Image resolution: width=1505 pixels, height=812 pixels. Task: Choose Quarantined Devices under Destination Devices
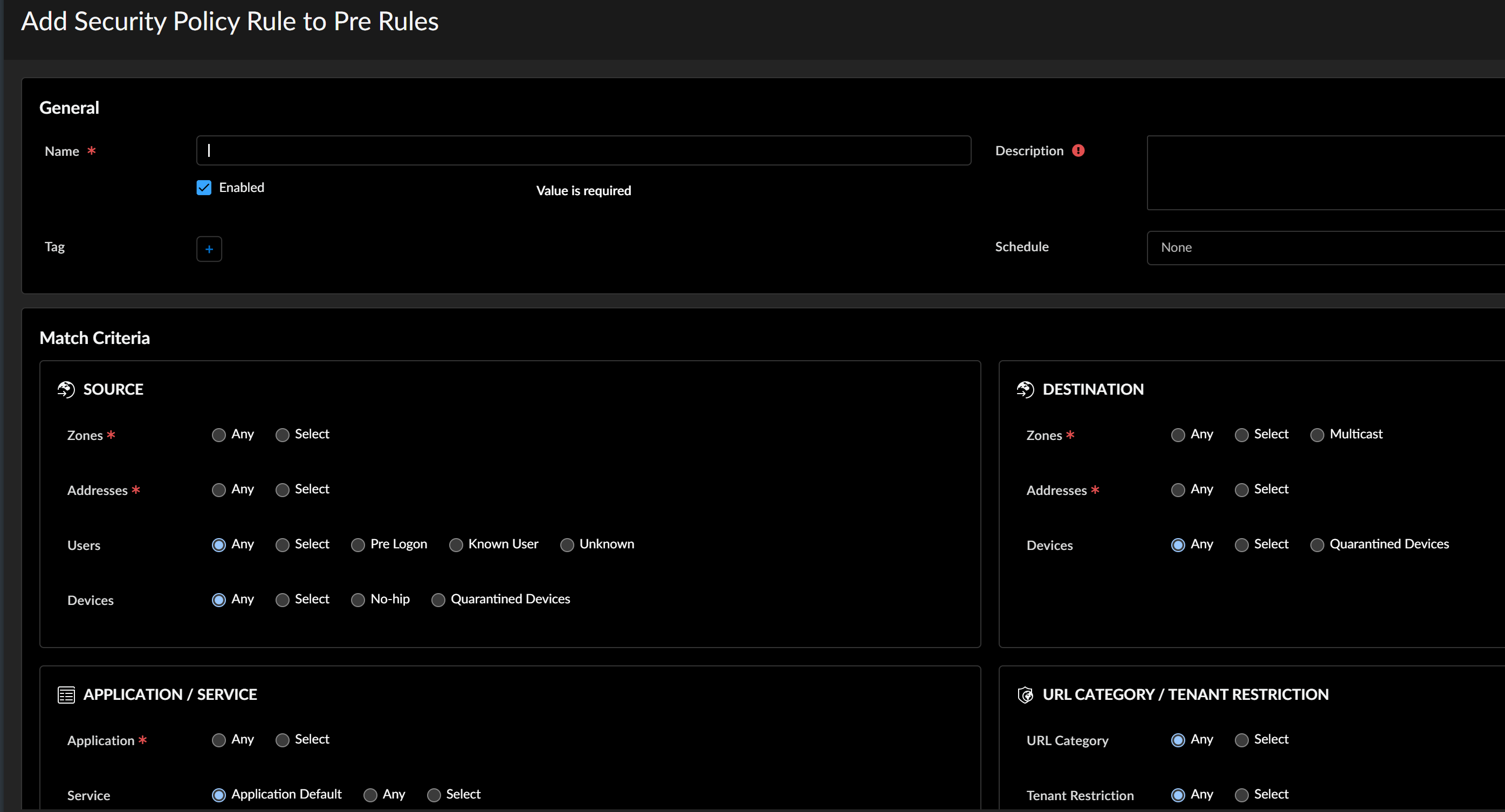pos(1317,545)
